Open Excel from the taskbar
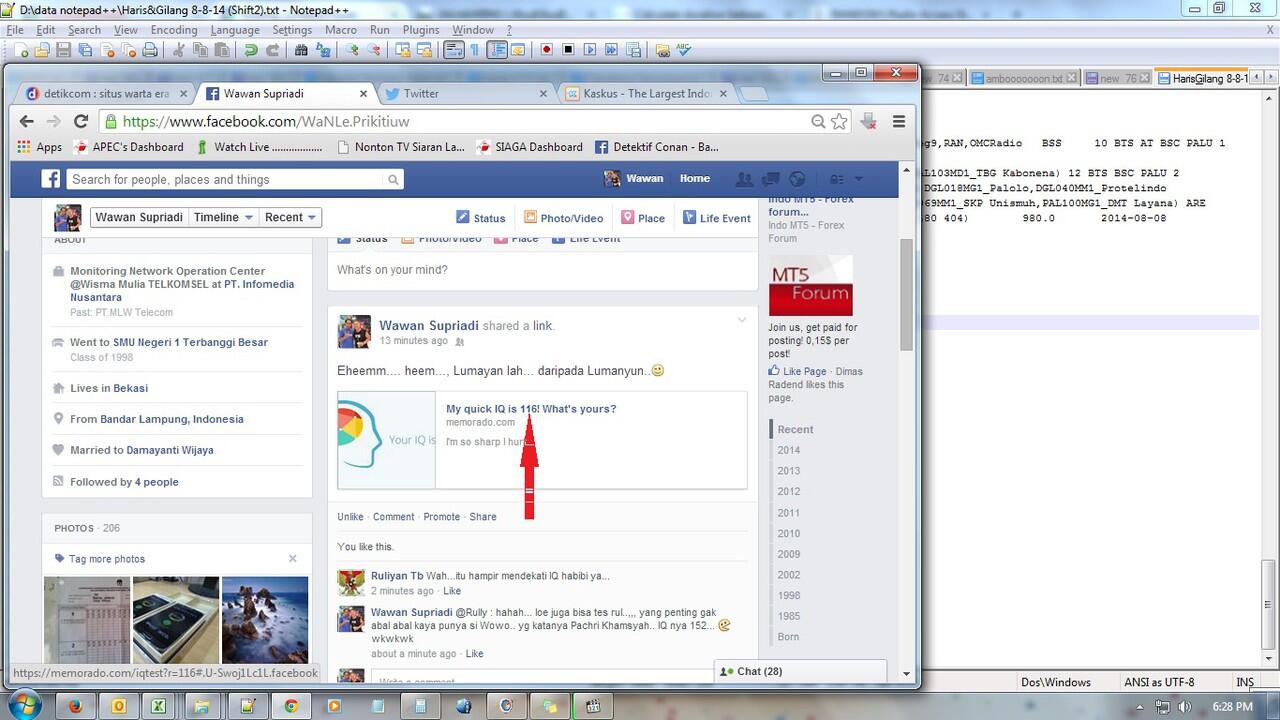The image size is (1280, 720). (x=158, y=705)
